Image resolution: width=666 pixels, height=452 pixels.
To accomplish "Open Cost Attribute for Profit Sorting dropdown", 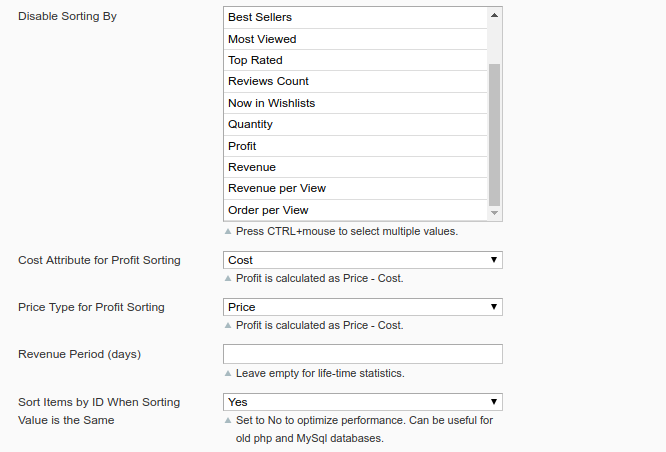I will [x=362, y=260].
